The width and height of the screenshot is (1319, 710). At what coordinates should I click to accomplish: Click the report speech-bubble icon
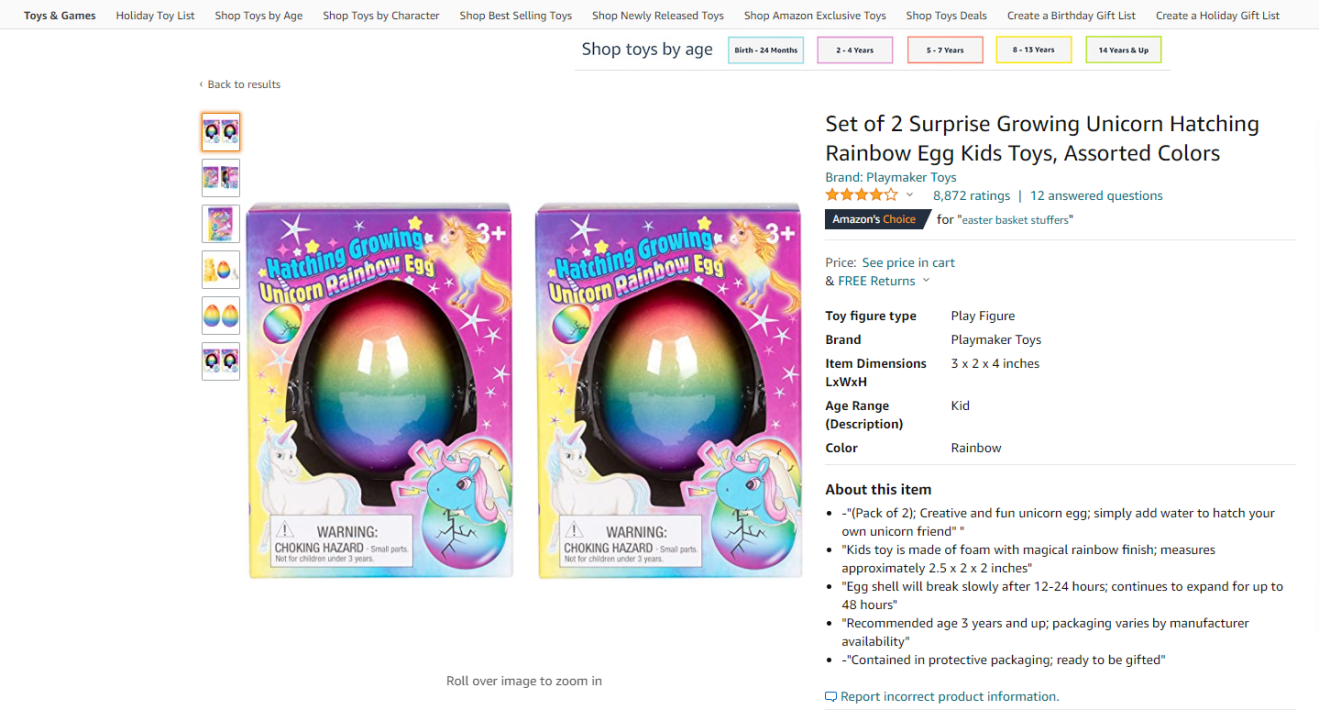point(831,696)
